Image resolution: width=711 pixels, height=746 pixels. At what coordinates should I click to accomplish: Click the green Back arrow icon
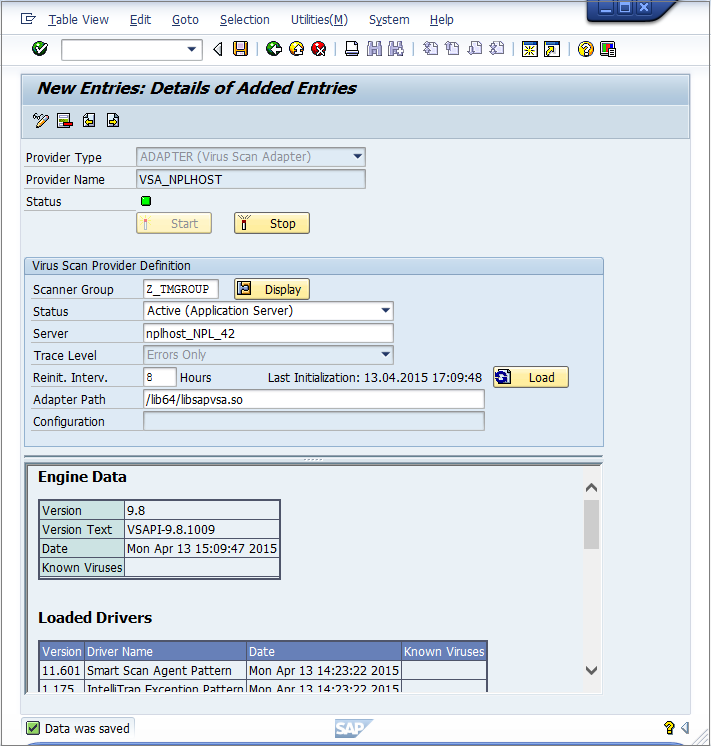pos(274,49)
